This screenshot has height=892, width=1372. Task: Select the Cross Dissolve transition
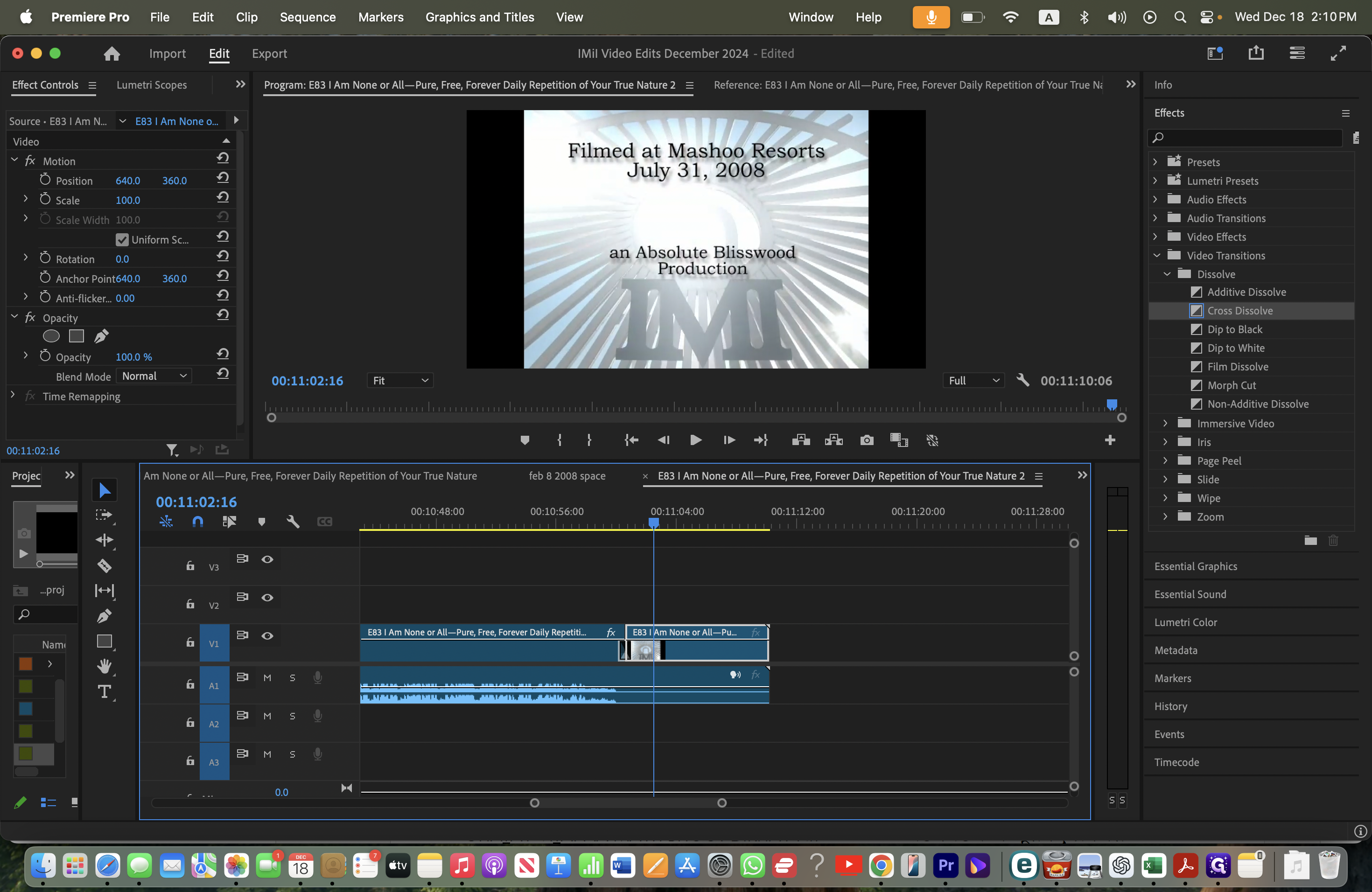[x=1239, y=311]
